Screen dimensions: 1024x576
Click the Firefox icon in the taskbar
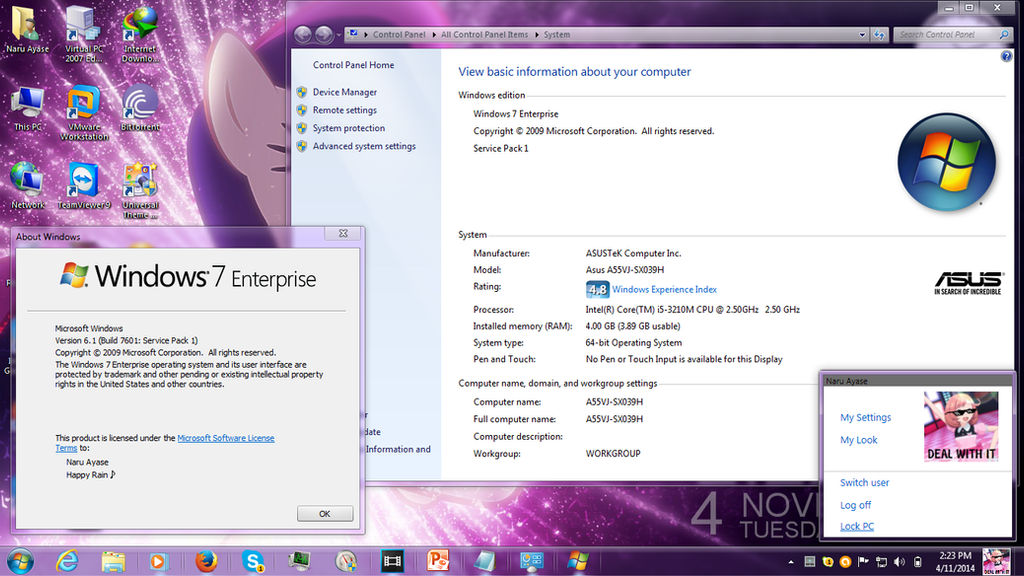tap(206, 561)
